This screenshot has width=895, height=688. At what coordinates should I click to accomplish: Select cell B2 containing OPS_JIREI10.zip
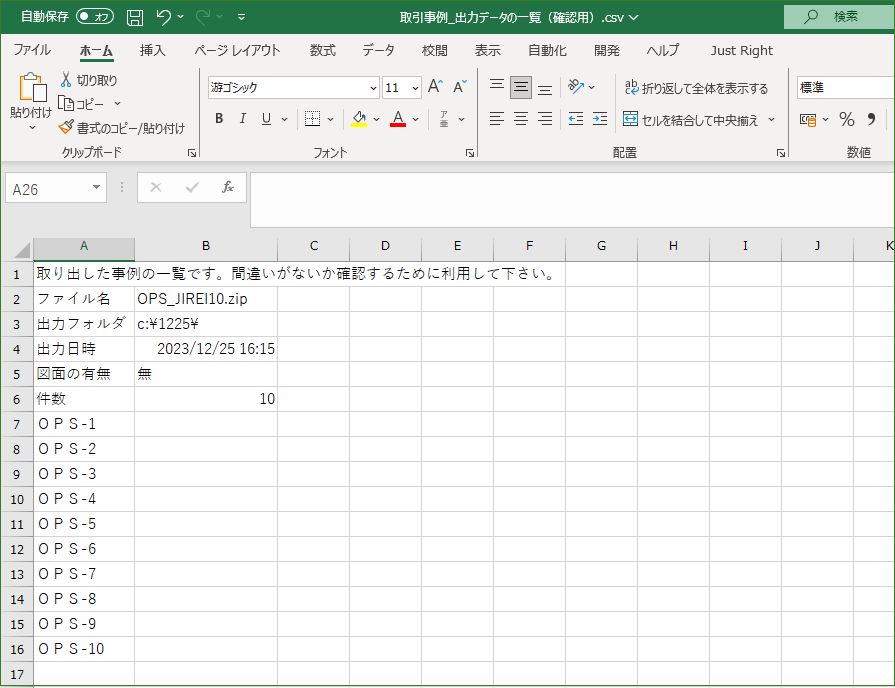(205, 299)
